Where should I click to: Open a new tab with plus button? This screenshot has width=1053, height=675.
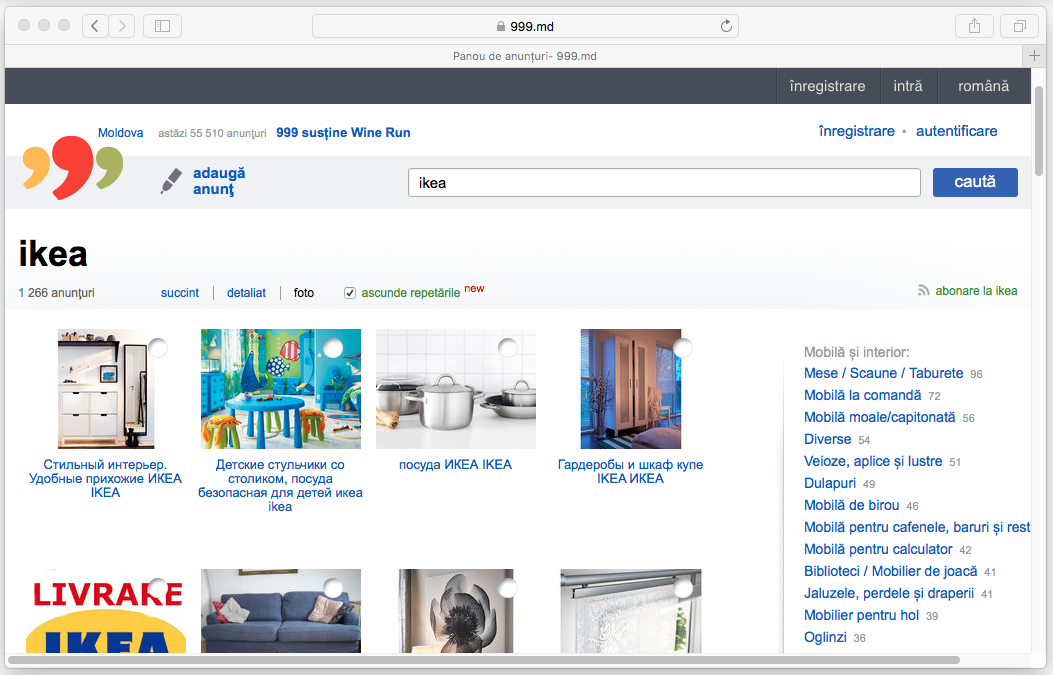[1034, 56]
